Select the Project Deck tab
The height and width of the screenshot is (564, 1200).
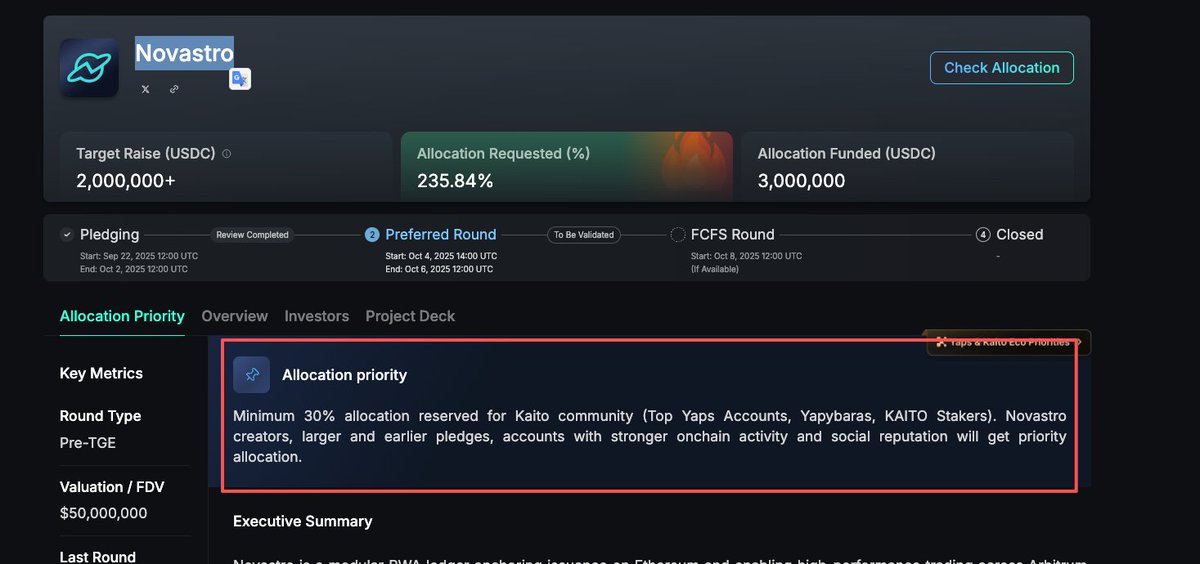point(410,316)
